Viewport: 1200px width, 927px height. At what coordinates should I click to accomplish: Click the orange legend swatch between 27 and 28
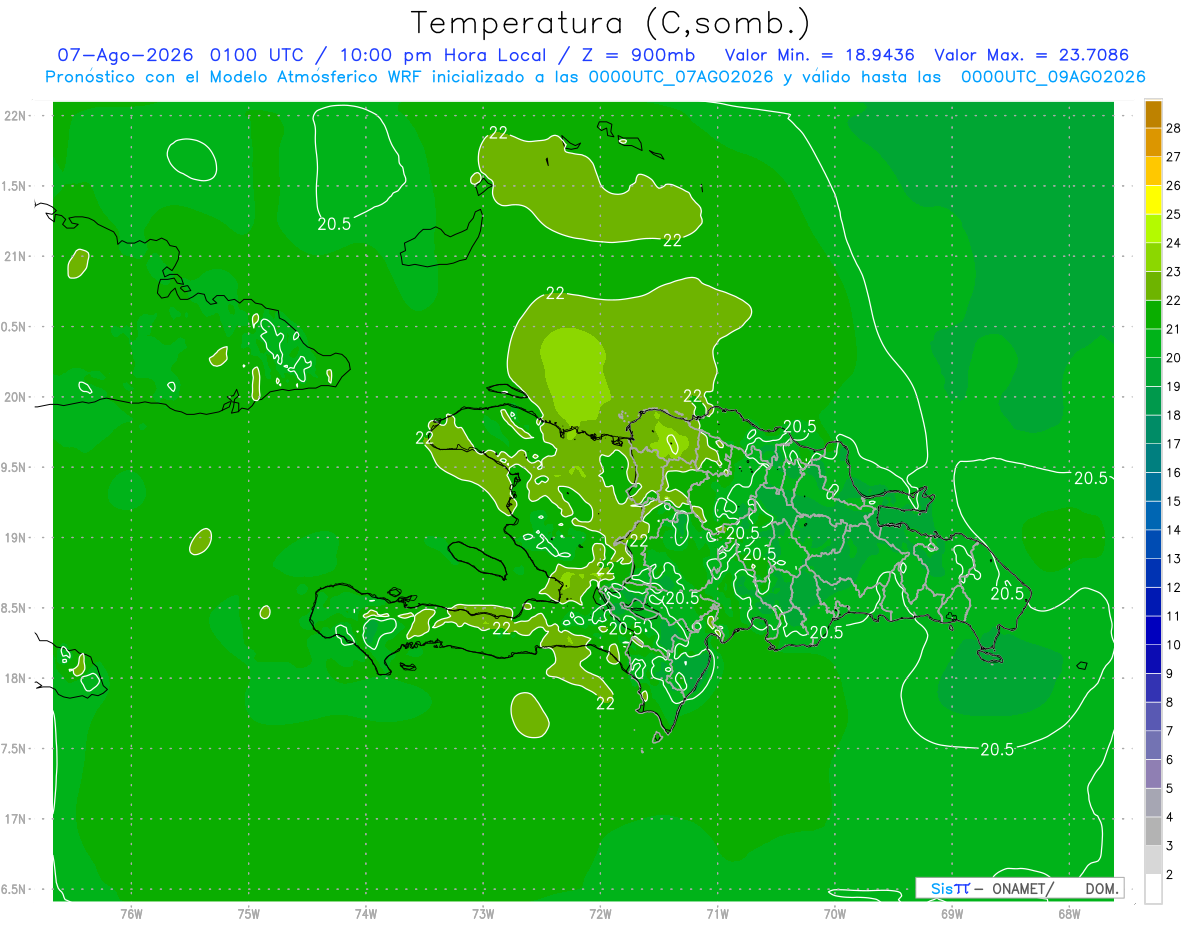pos(1153,142)
